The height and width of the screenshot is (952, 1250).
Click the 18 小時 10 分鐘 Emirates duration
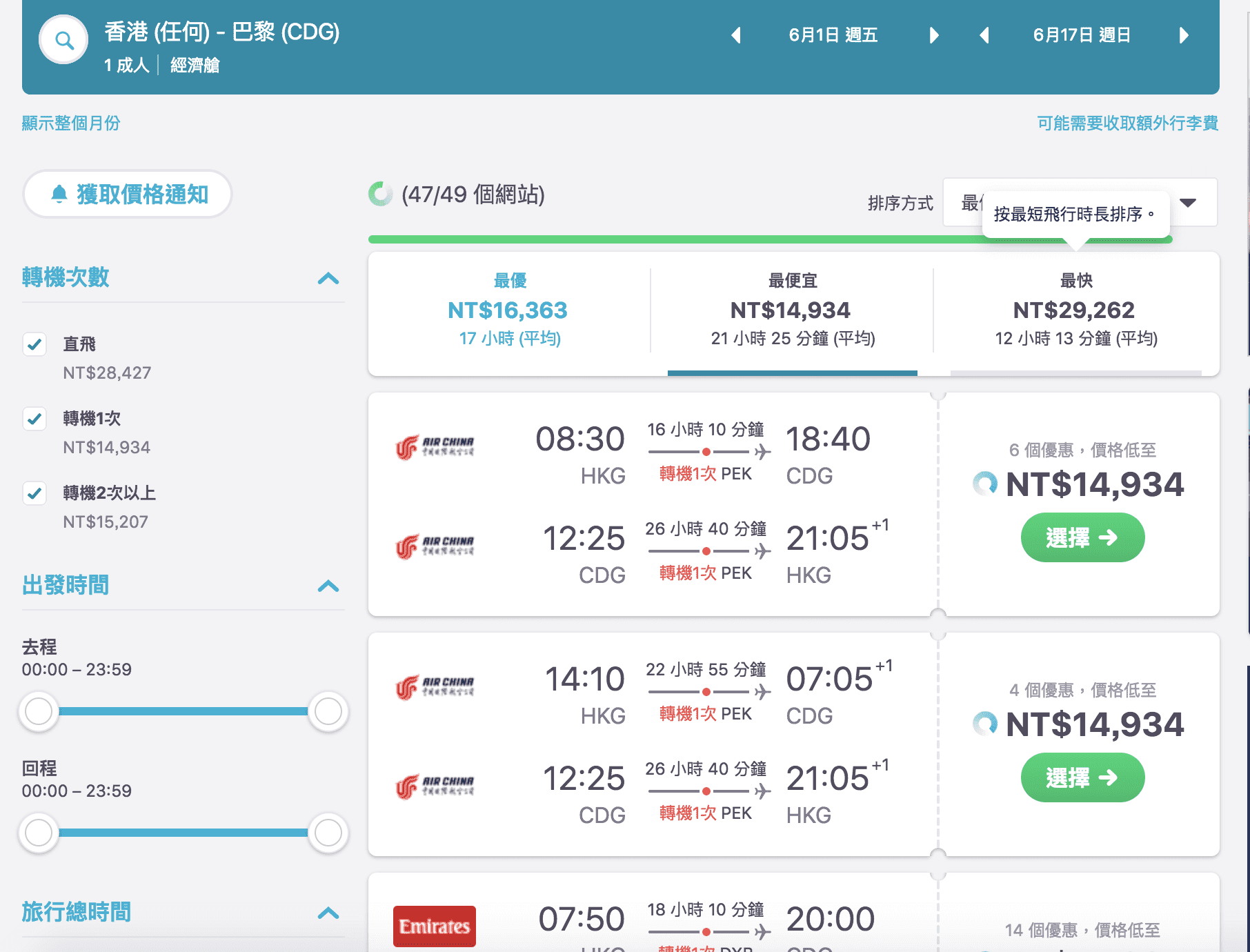[x=706, y=909]
